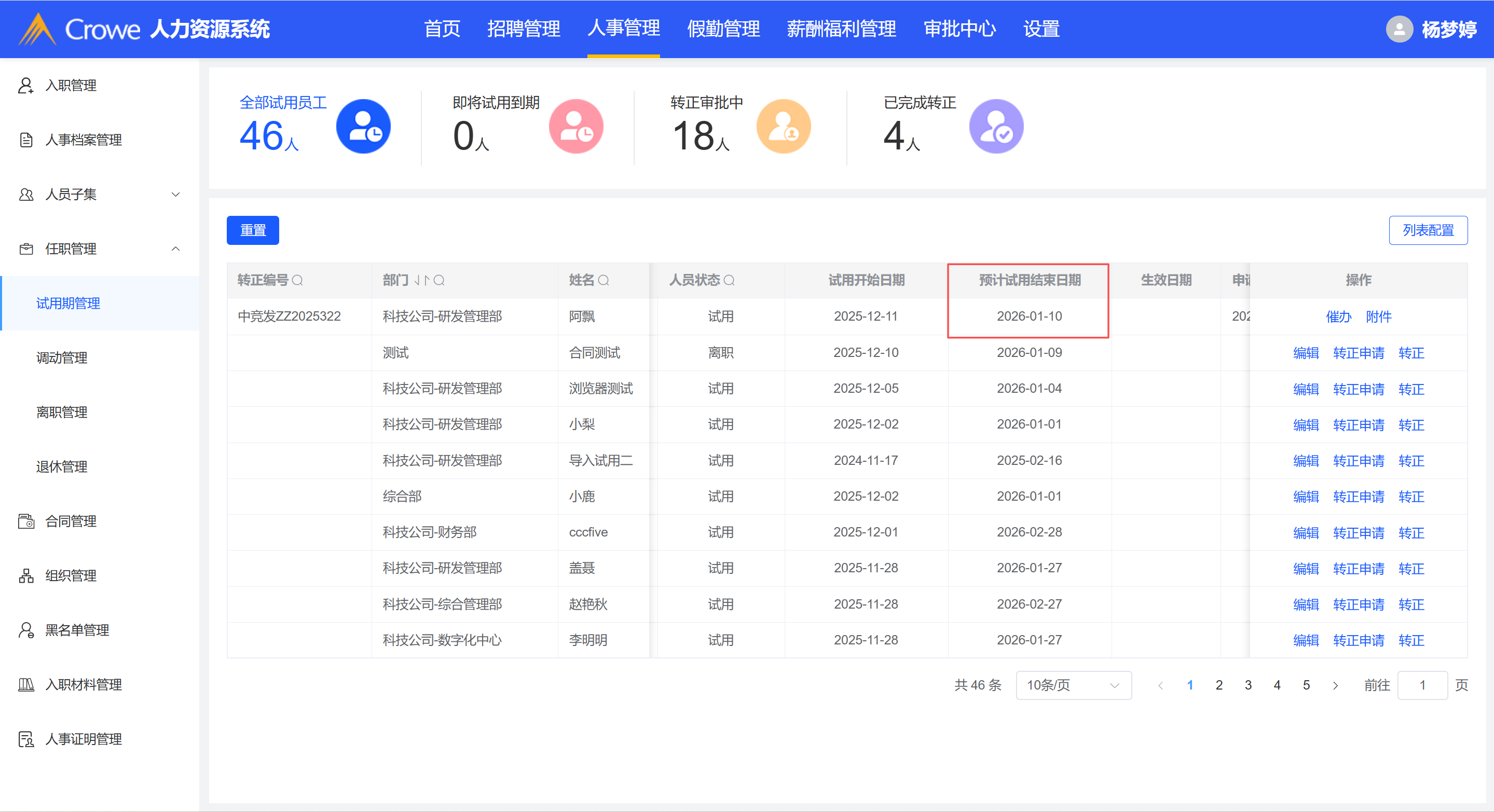Click the purple 已完成转正 circle icon
The height and width of the screenshot is (812, 1494).
coord(996,127)
